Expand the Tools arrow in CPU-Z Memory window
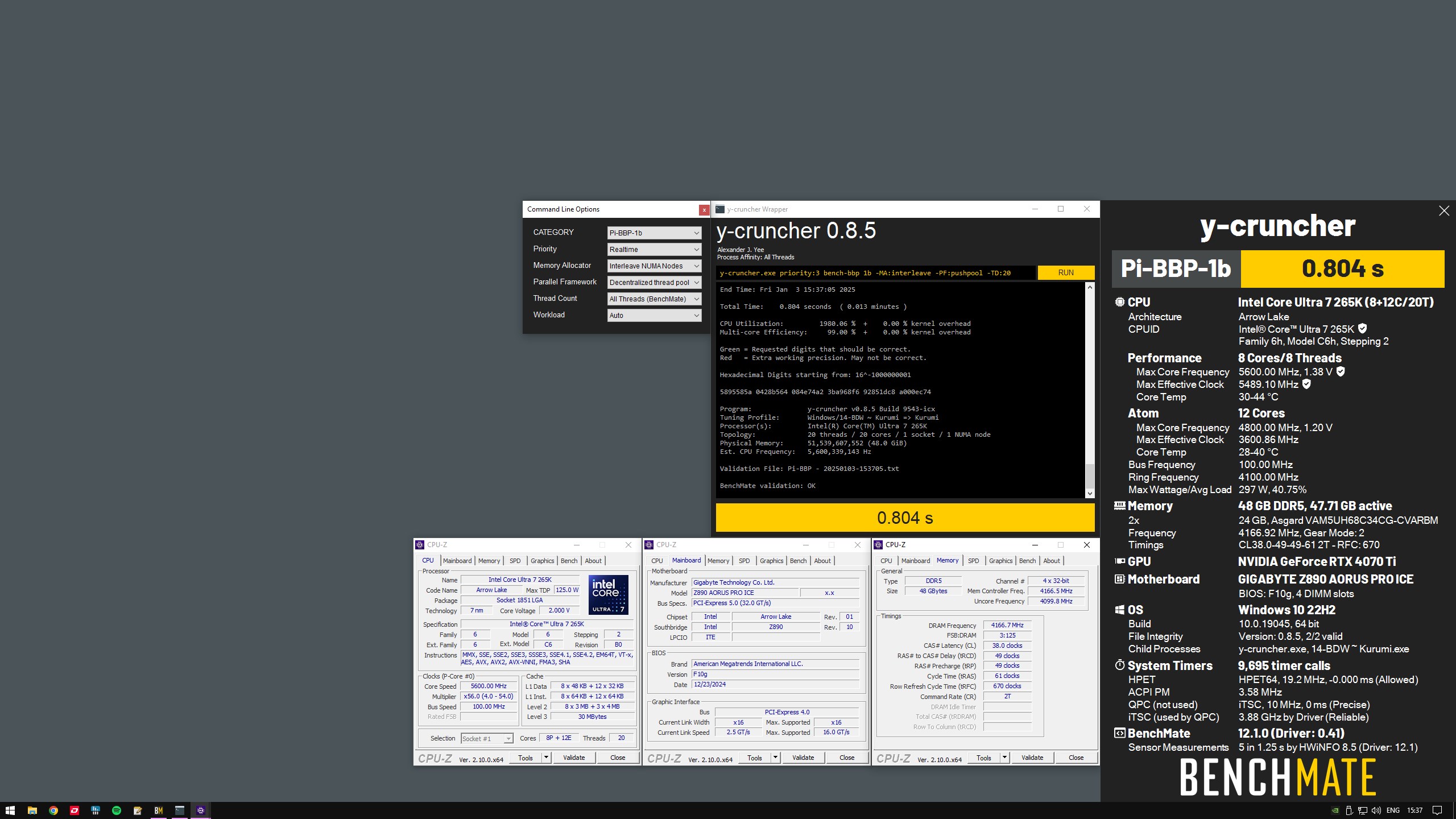 tap(1004, 758)
